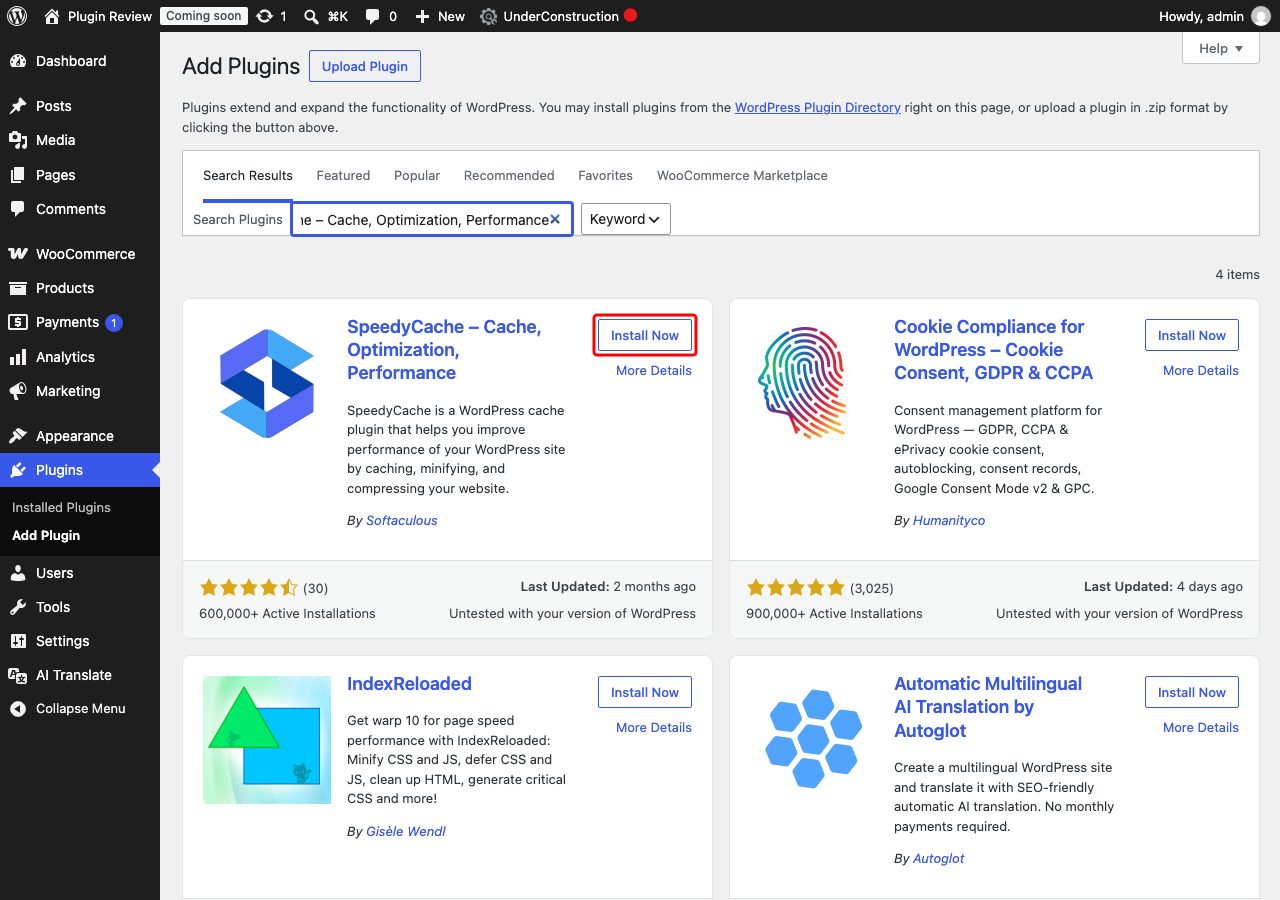Open the Howdy, admin account menu

tap(1214, 16)
